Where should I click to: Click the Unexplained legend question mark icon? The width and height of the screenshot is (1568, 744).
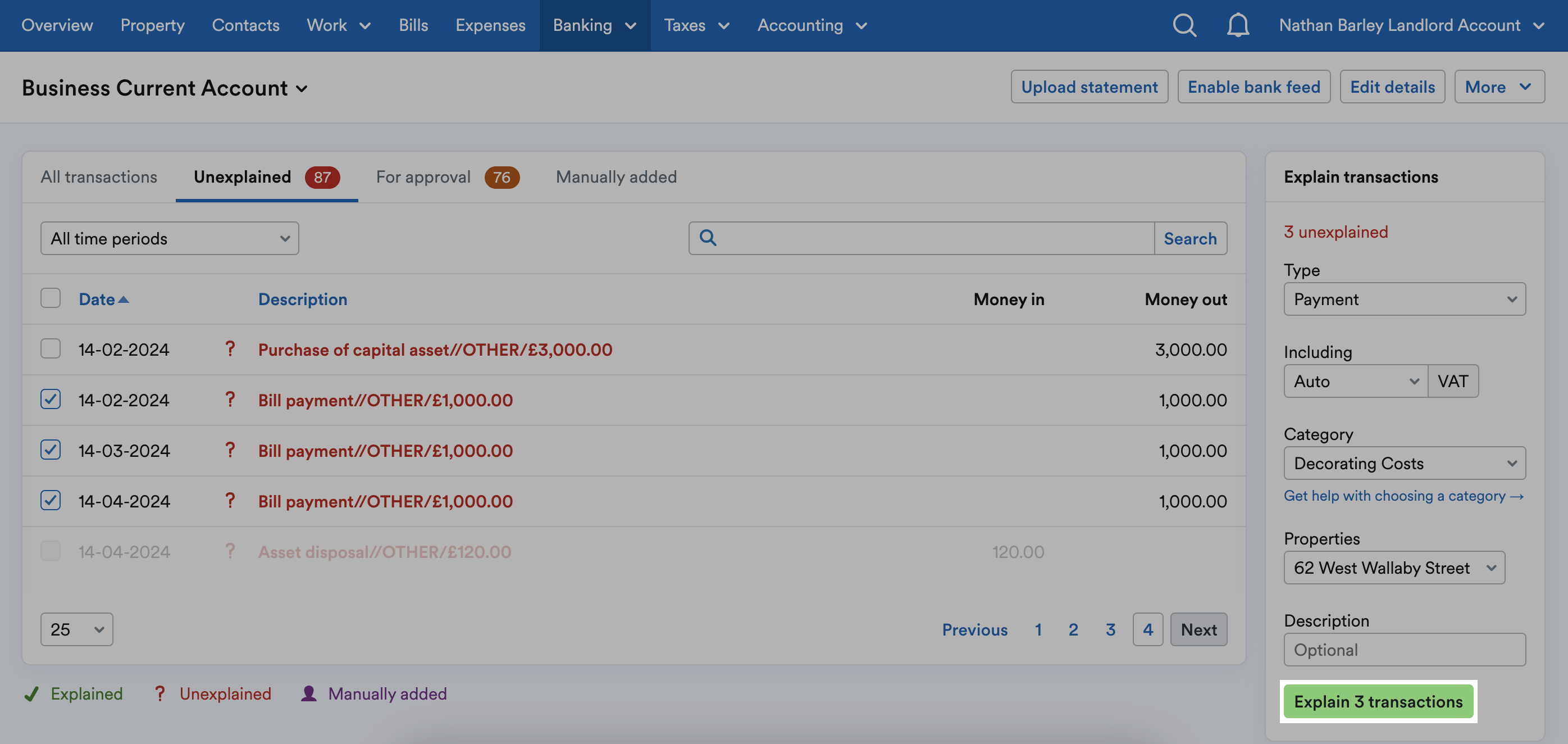159,693
